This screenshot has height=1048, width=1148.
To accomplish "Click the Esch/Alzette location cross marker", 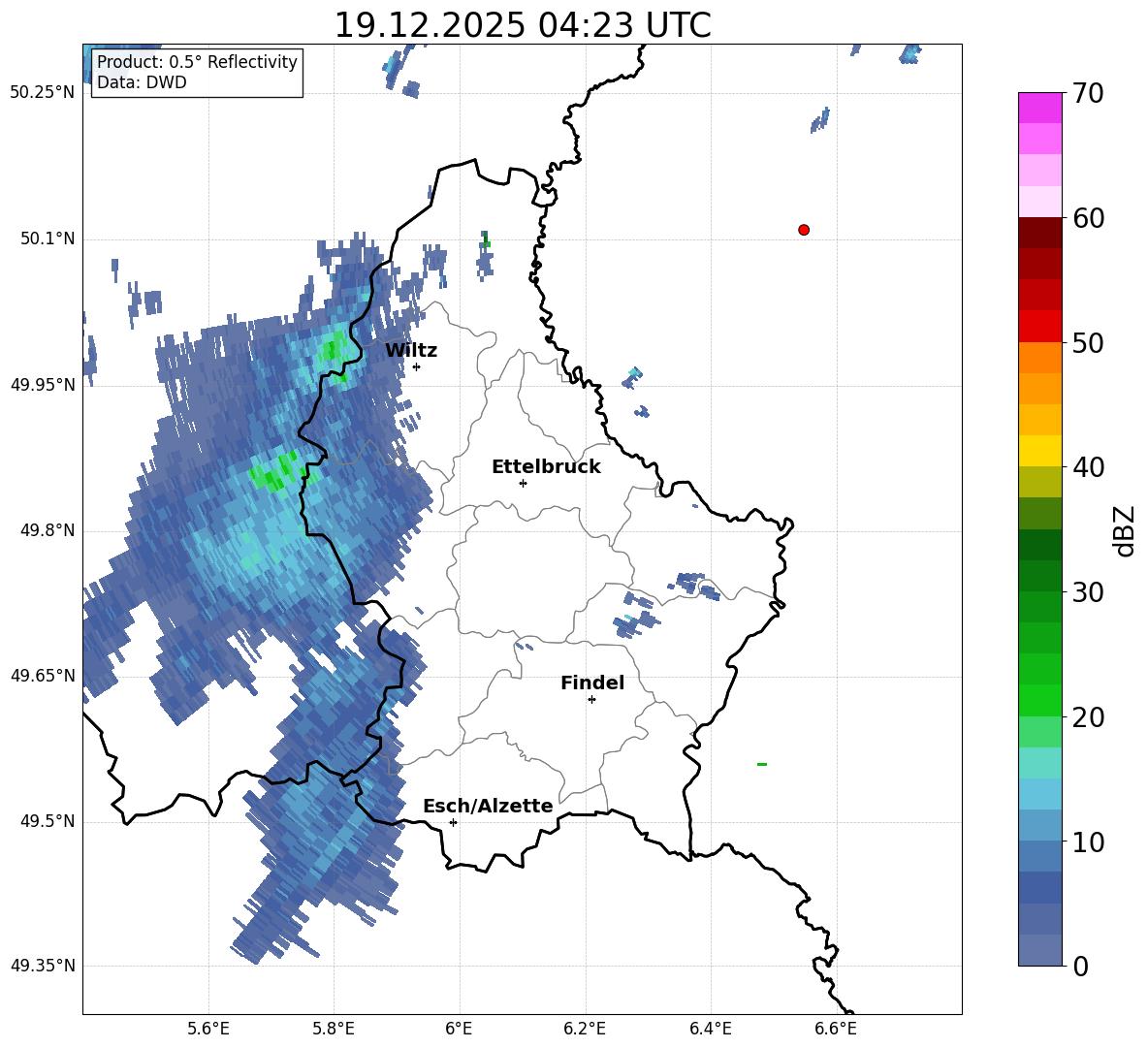I will (x=453, y=822).
